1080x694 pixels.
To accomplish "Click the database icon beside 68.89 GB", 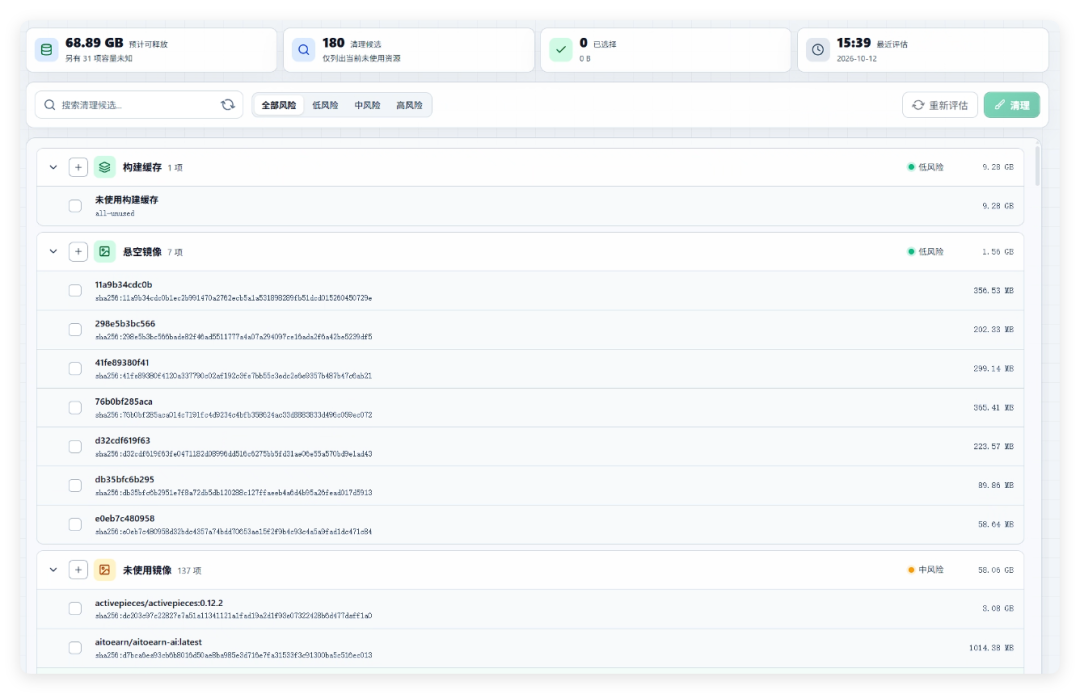I will click(46, 50).
